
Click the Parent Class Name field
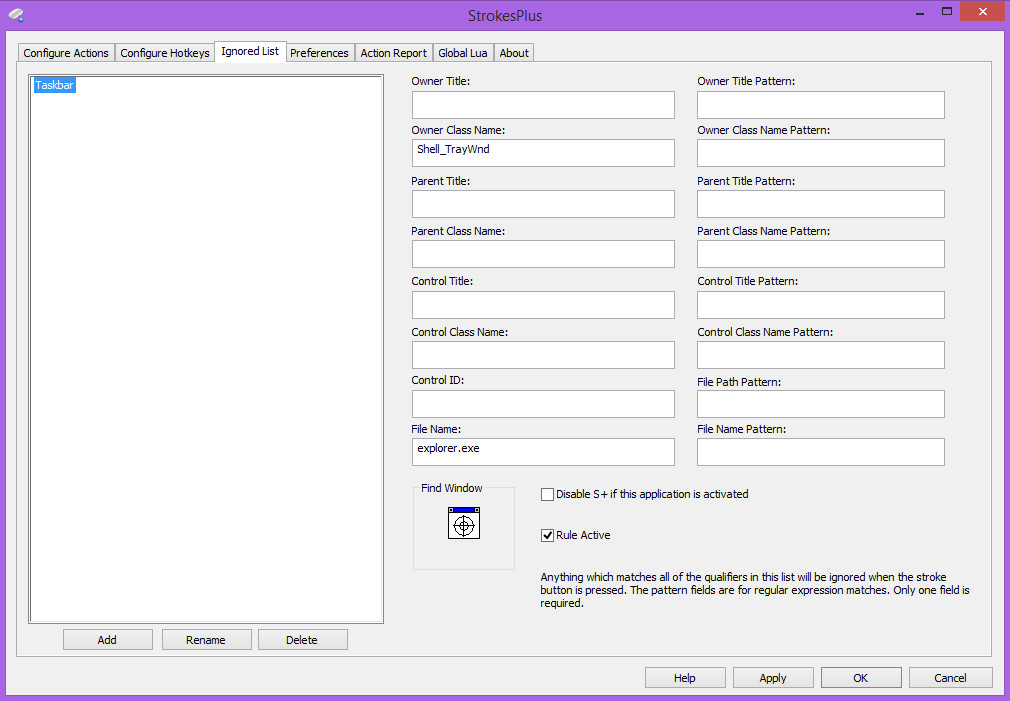pyautogui.click(x=543, y=254)
